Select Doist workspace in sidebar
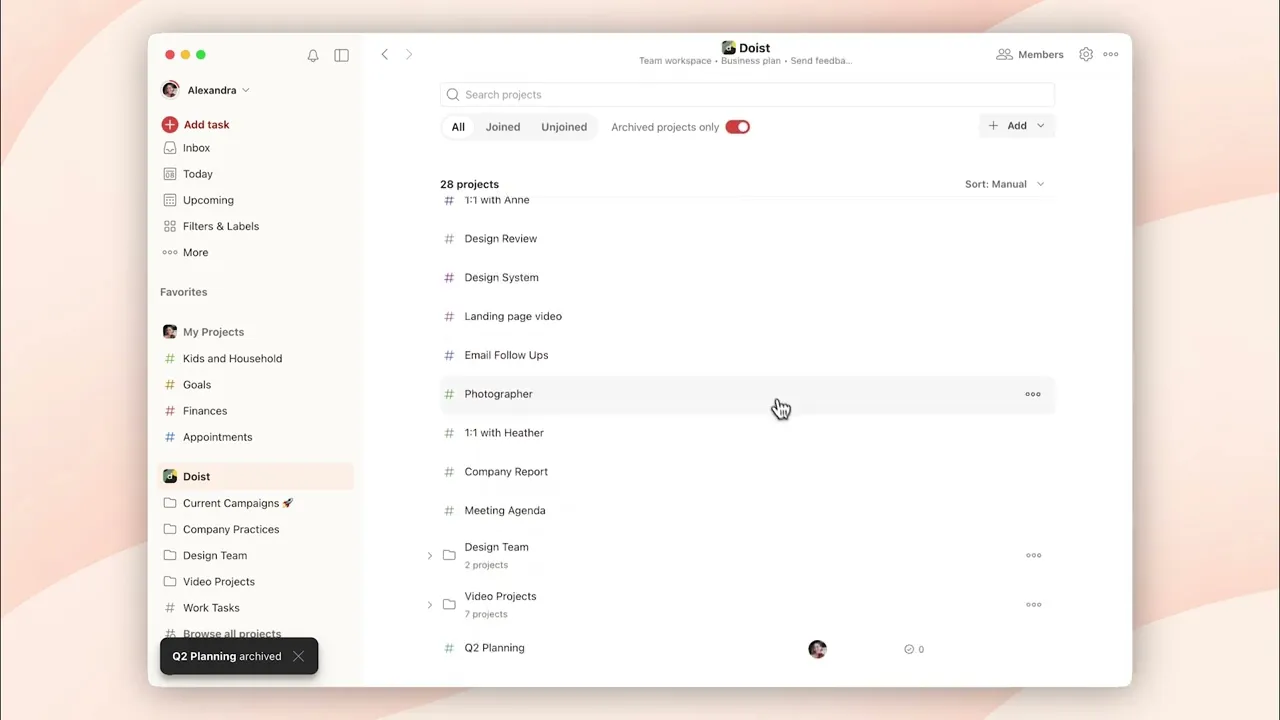1280x720 pixels. (256, 476)
